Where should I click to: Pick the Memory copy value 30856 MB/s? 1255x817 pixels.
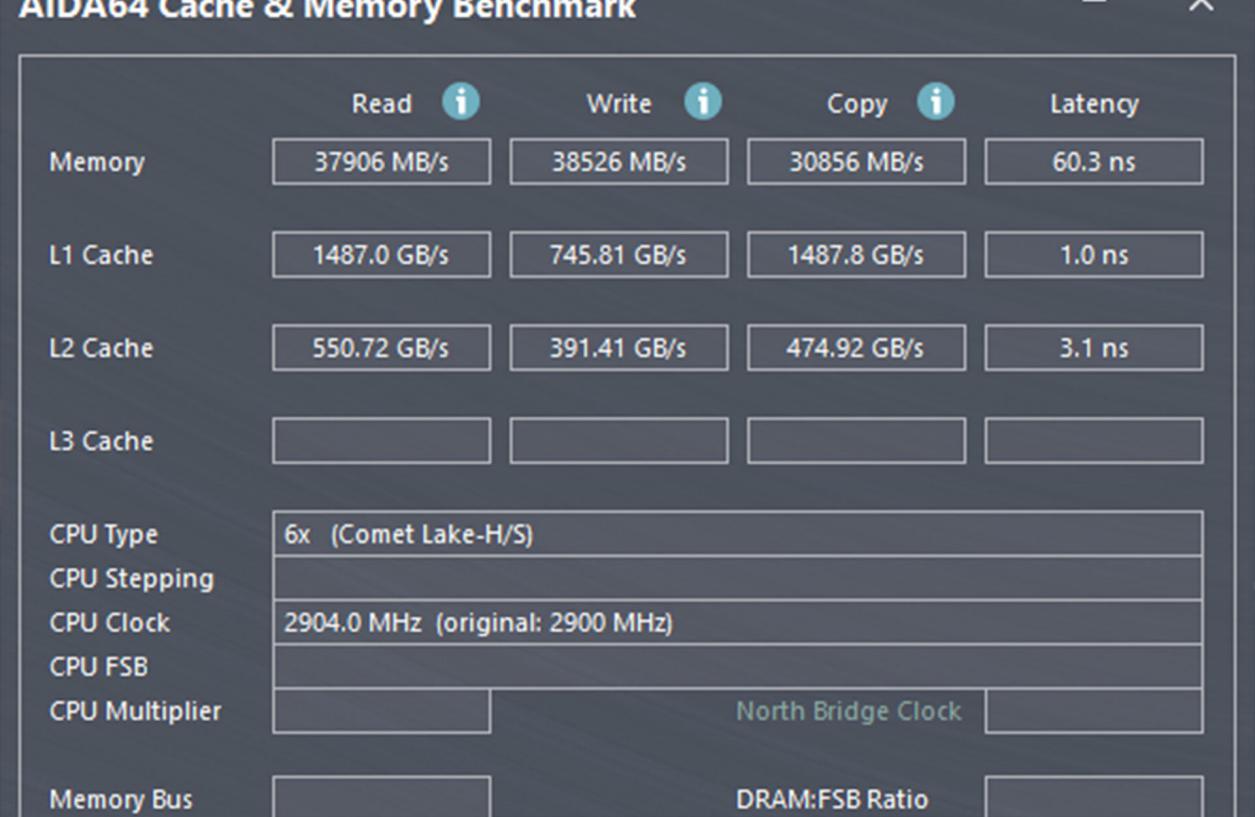tap(856, 162)
